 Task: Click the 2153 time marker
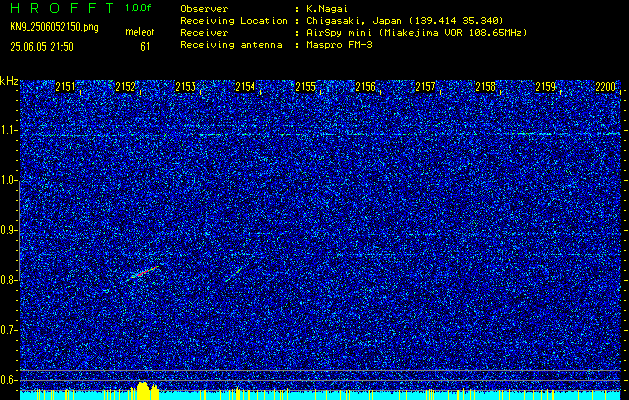pos(185,87)
